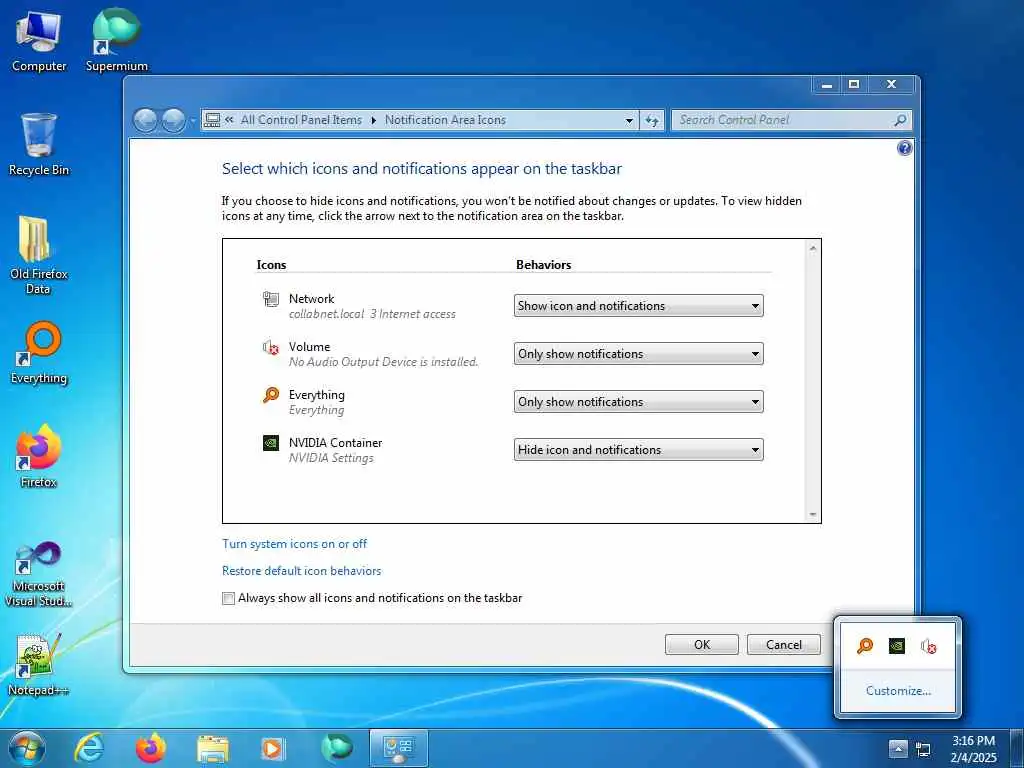Open the Help question mark icon
The height and width of the screenshot is (768, 1024).
tap(904, 148)
